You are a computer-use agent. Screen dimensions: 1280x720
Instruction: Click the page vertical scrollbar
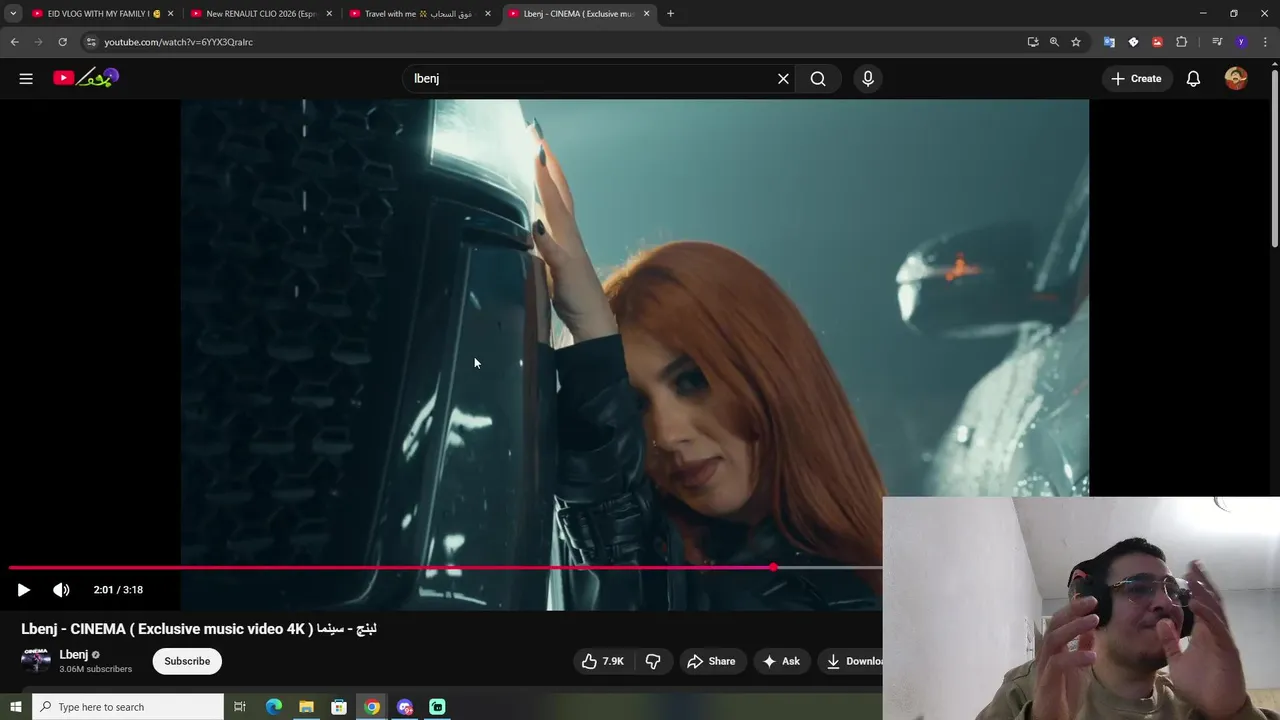1274,158
